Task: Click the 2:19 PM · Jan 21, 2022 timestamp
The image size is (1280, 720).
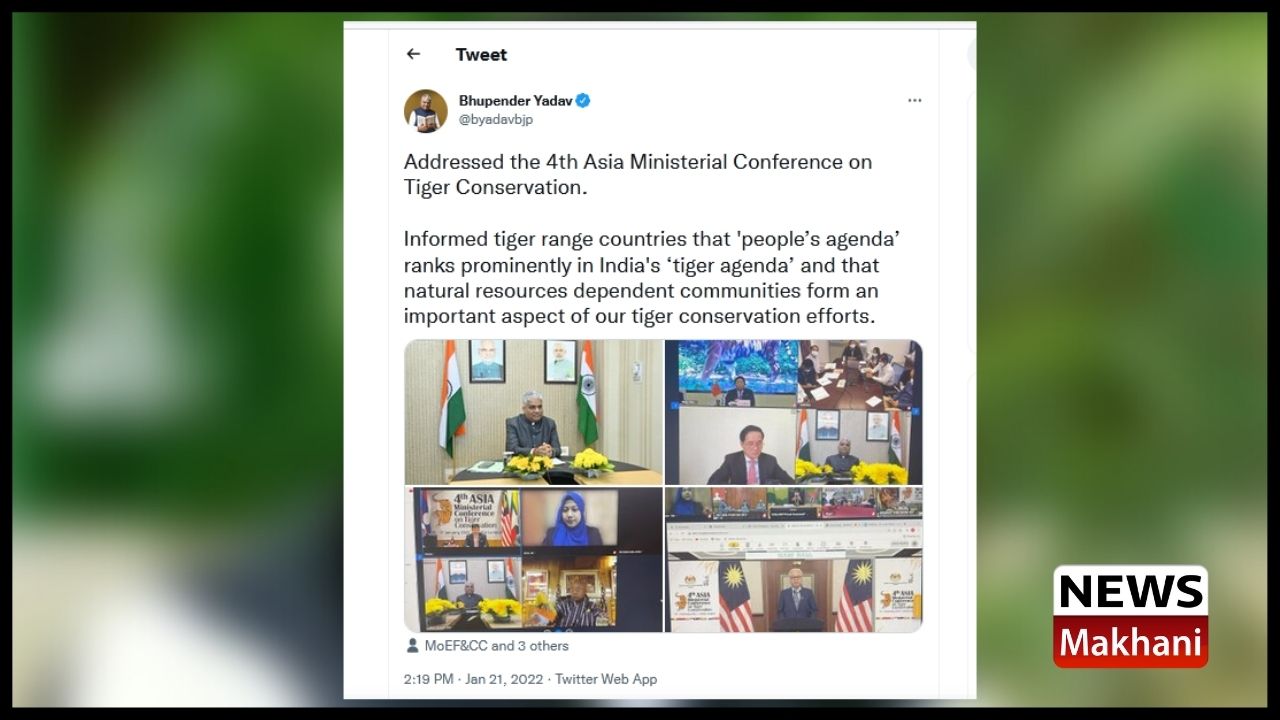Action: click(x=473, y=679)
